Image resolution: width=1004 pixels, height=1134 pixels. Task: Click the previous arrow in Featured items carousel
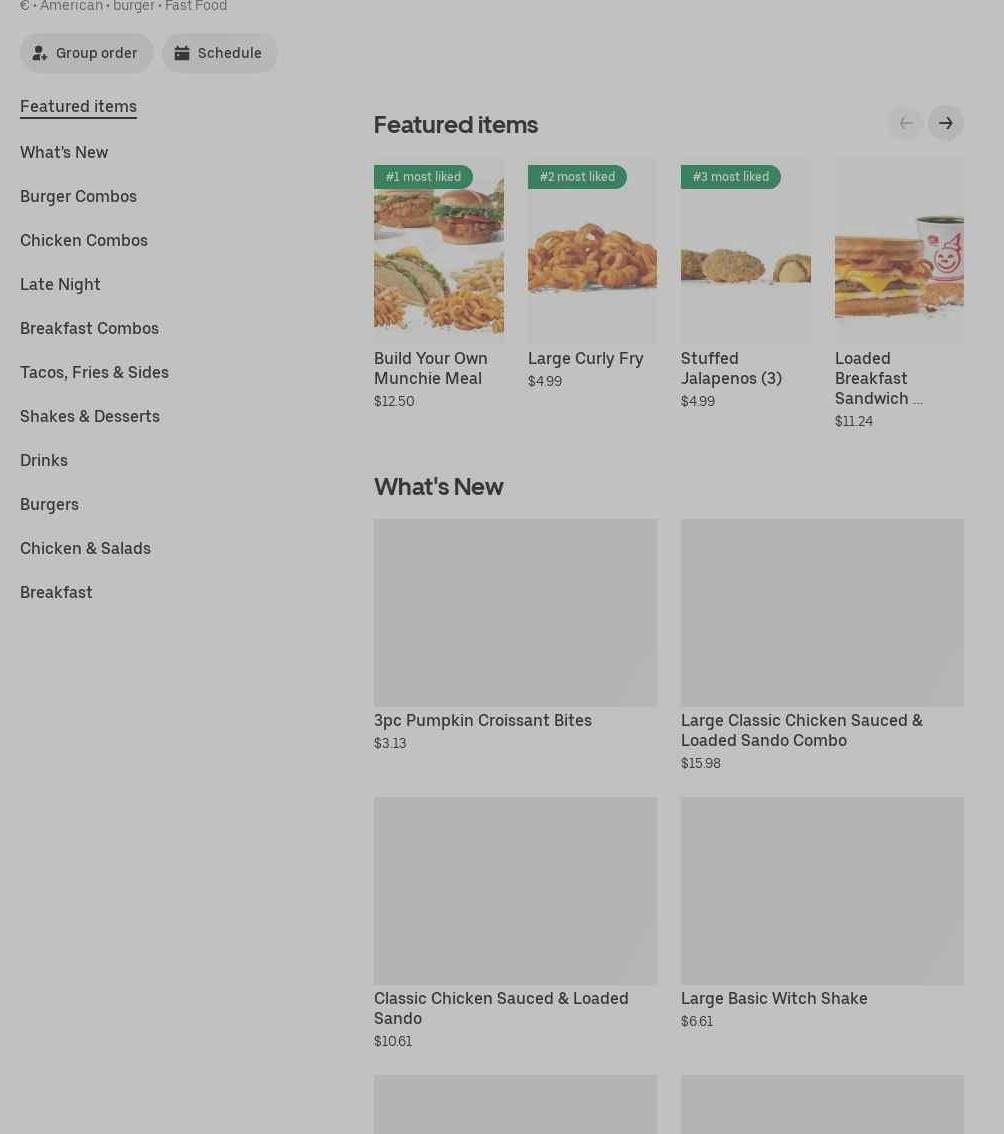[x=905, y=123]
